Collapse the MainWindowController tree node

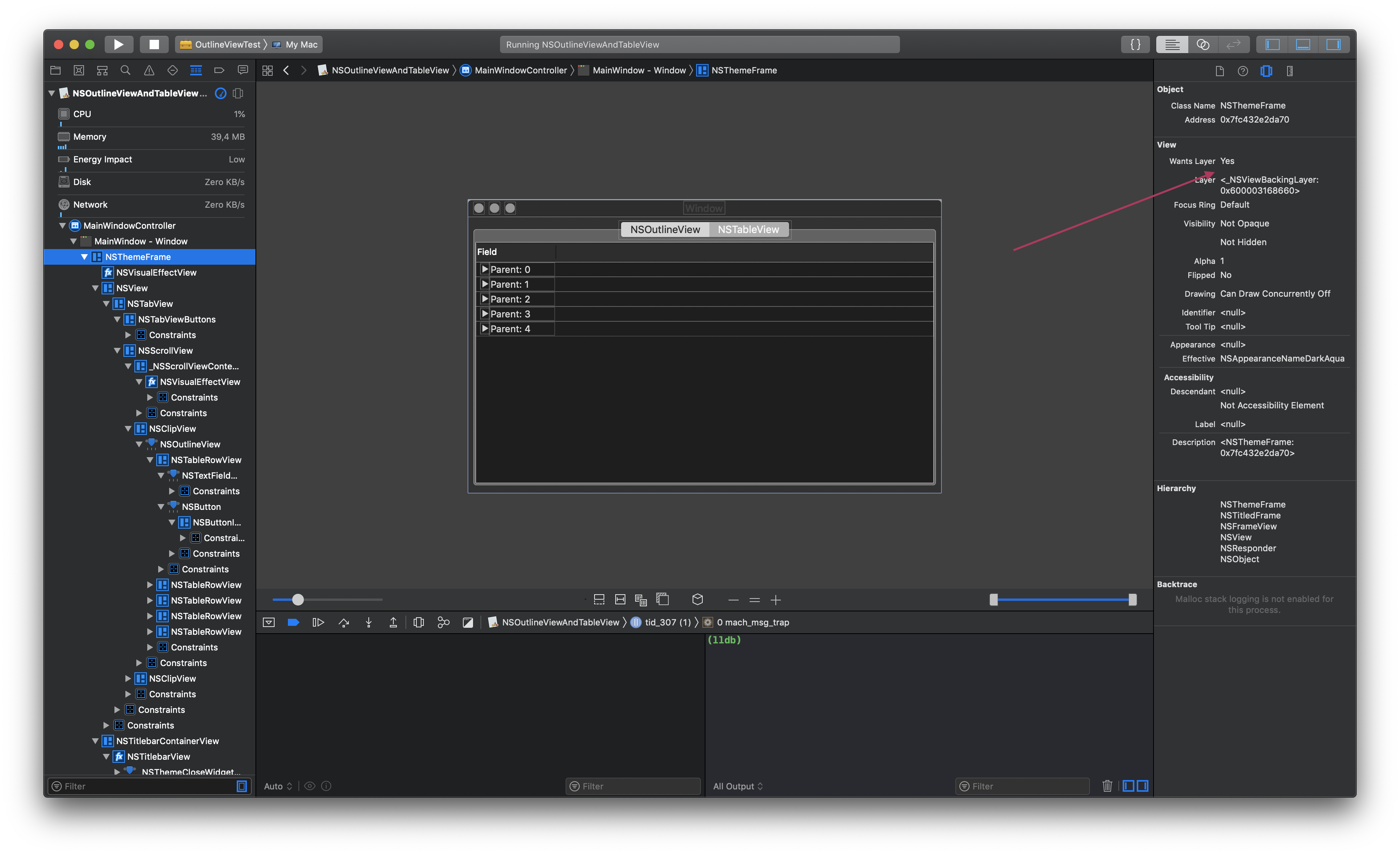[x=62, y=225]
